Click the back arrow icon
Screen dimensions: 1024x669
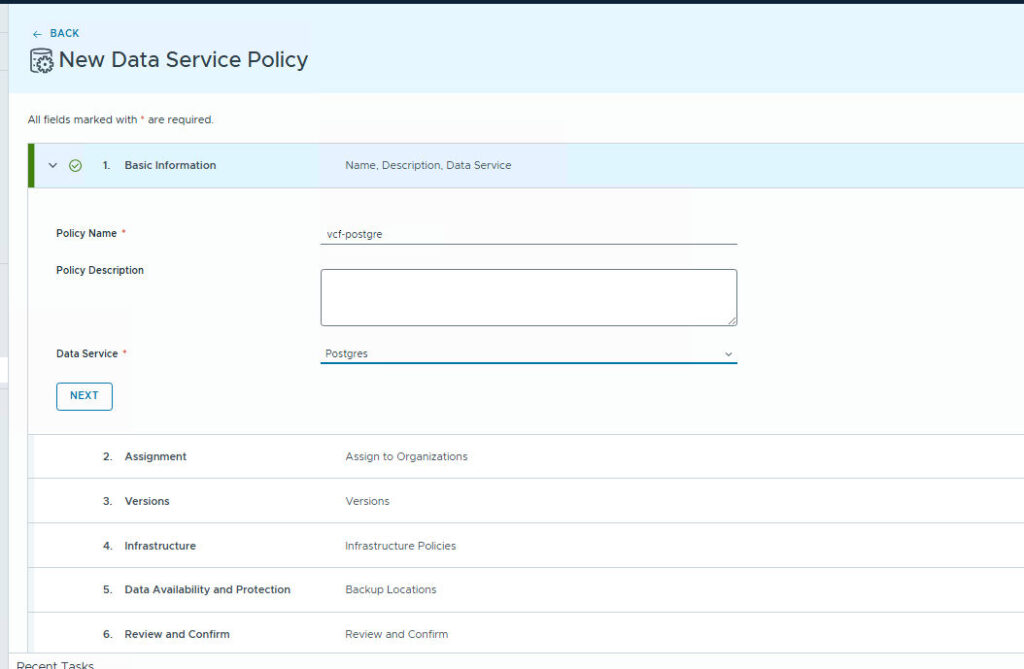point(37,34)
